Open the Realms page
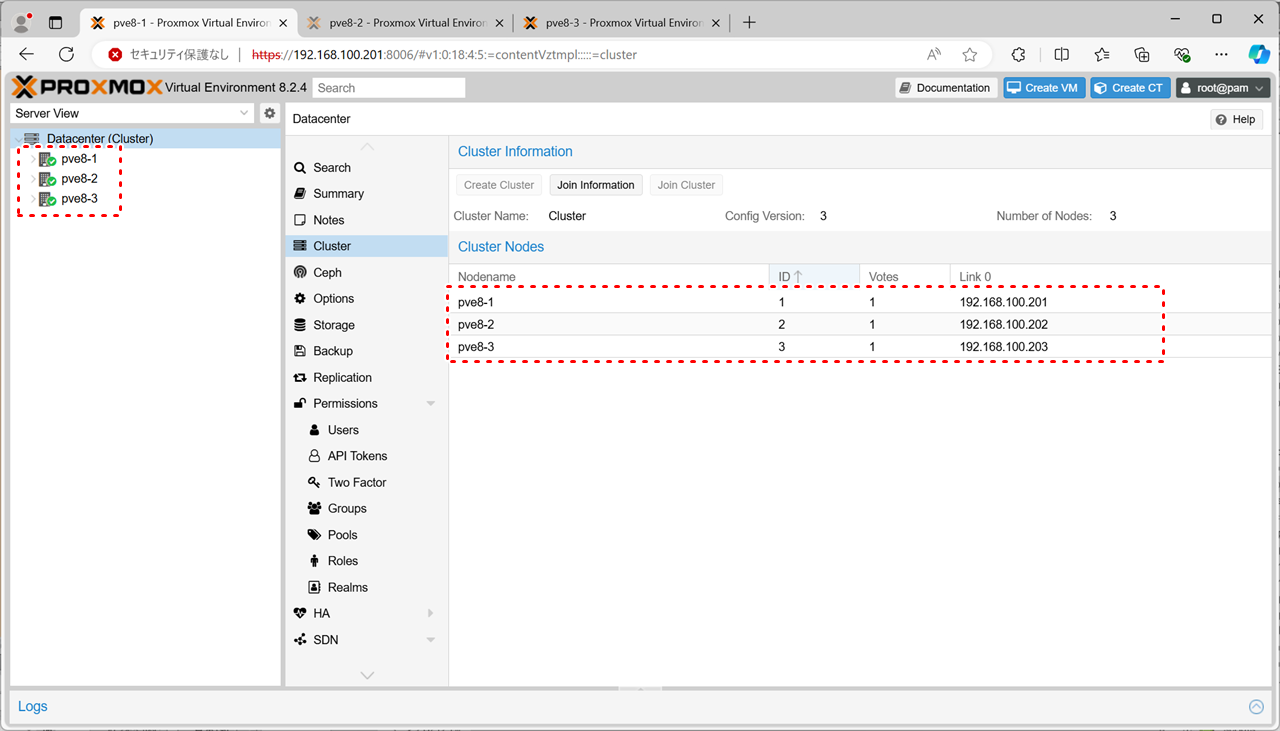Screen dimensions: 1280x731 tap(347, 587)
